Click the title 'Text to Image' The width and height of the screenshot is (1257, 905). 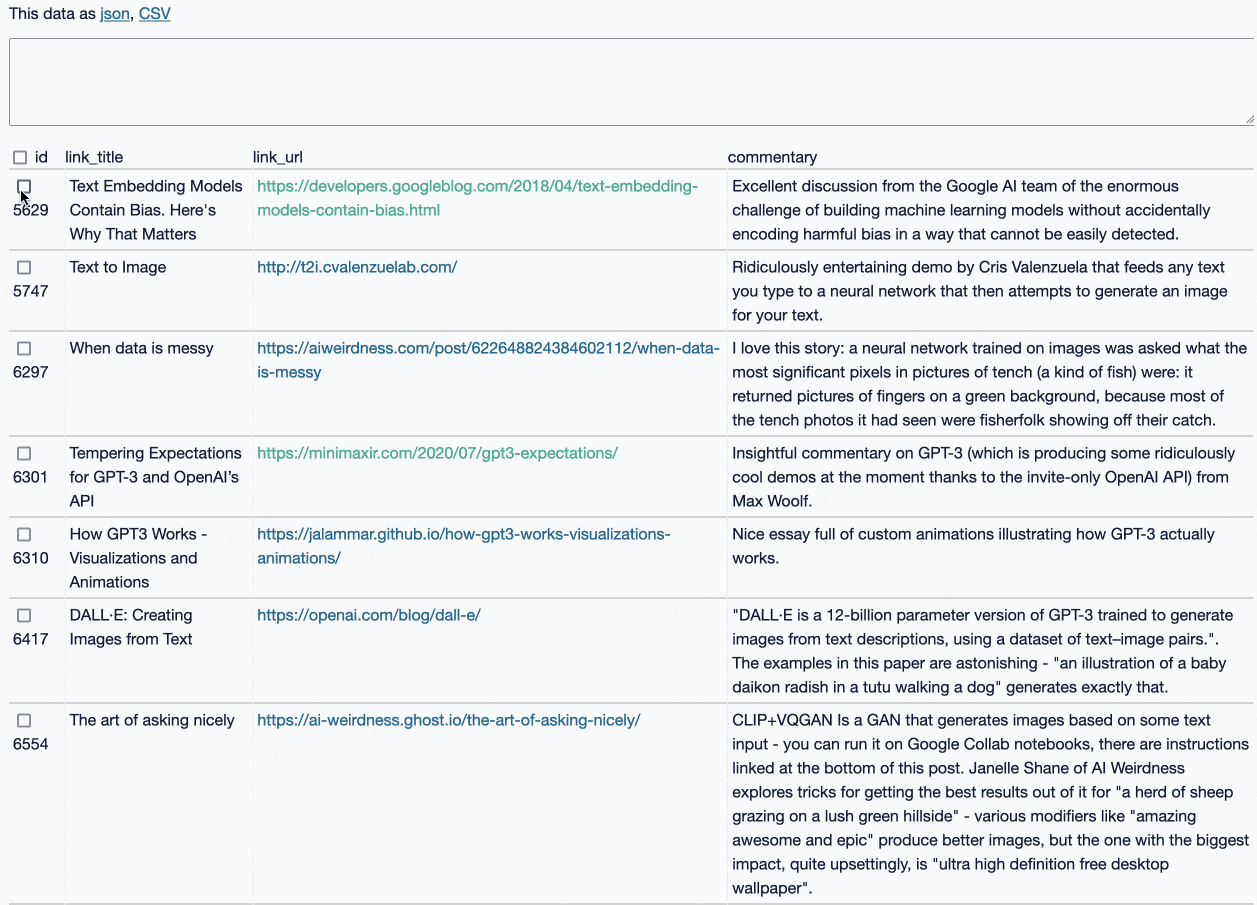(118, 267)
